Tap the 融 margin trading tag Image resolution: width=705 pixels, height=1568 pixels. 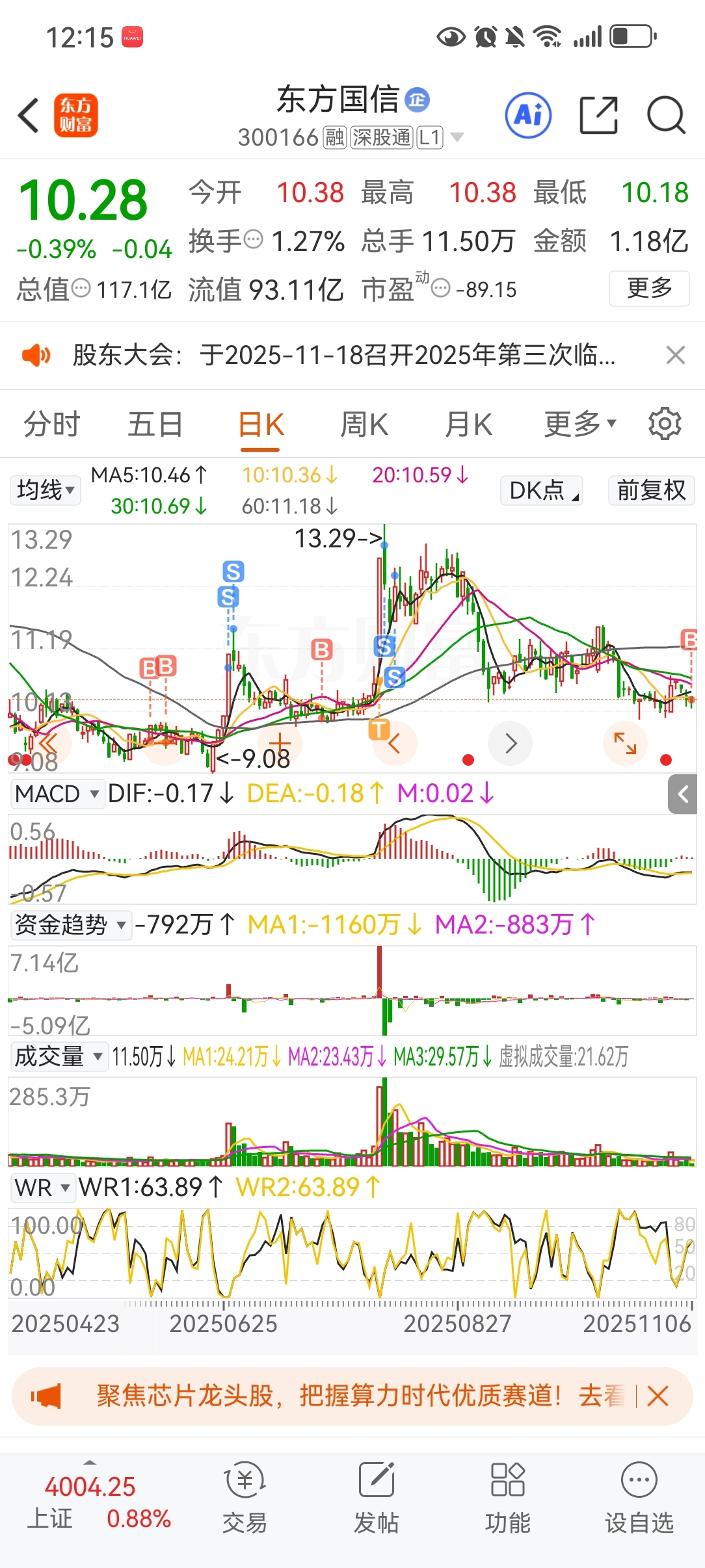(x=335, y=137)
